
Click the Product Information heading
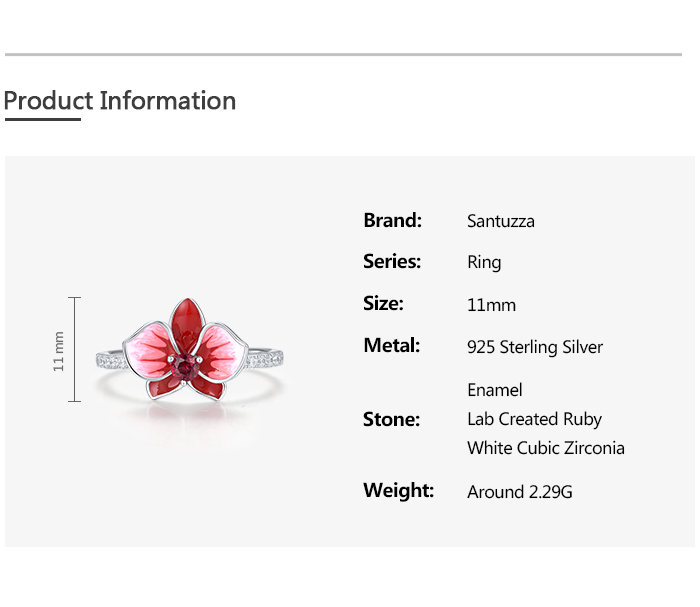[120, 101]
